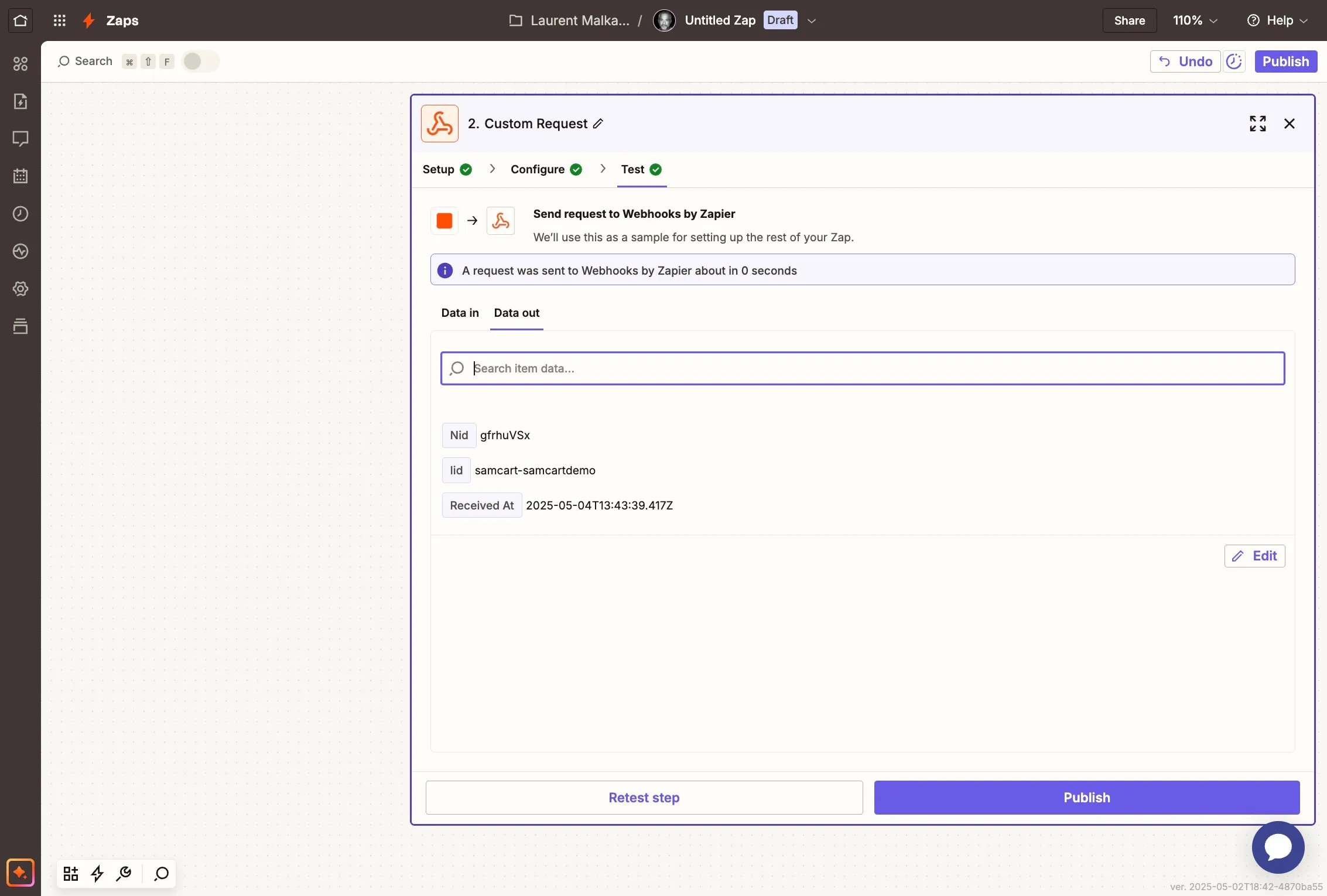Select the Iid field label
The image size is (1327, 896).
(456, 470)
